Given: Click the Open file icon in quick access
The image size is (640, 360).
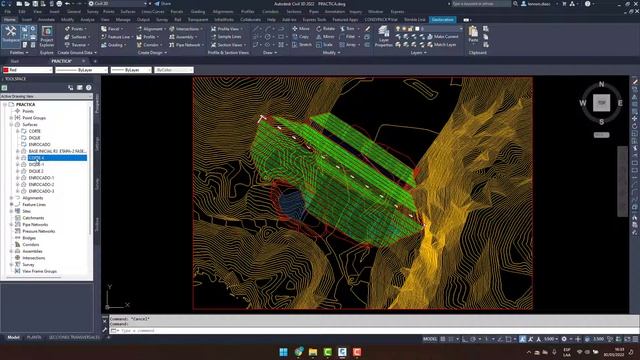Looking at the screenshot, I should pos(27,4).
